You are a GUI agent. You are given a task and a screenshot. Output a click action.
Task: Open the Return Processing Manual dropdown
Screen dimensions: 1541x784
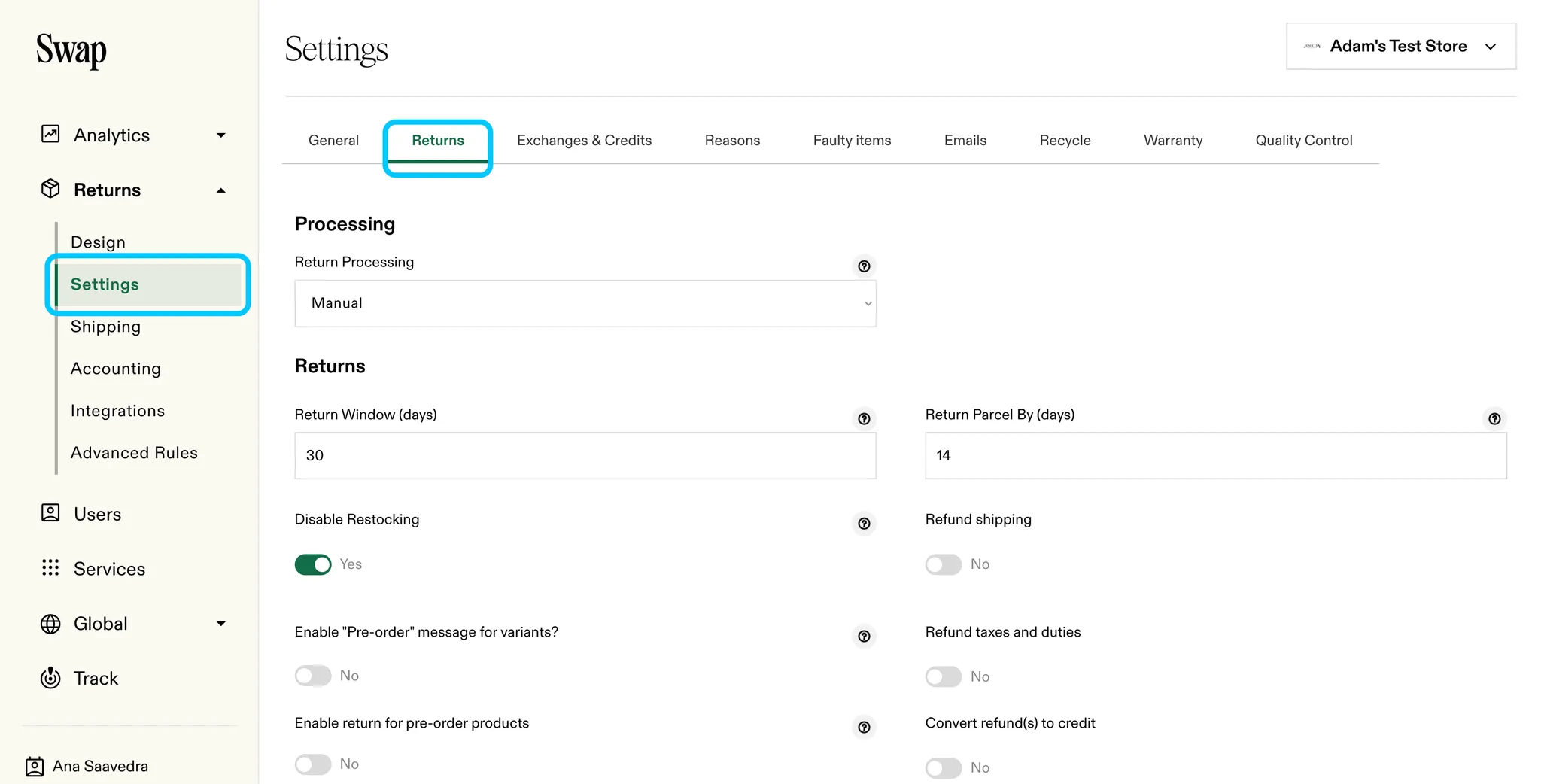[585, 303]
